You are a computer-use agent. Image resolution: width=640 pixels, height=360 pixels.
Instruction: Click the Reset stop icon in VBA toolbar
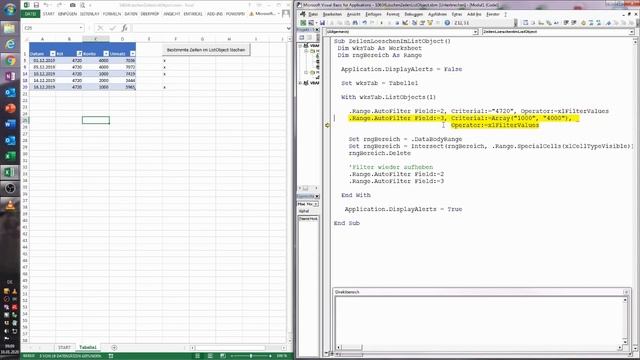[397, 23]
